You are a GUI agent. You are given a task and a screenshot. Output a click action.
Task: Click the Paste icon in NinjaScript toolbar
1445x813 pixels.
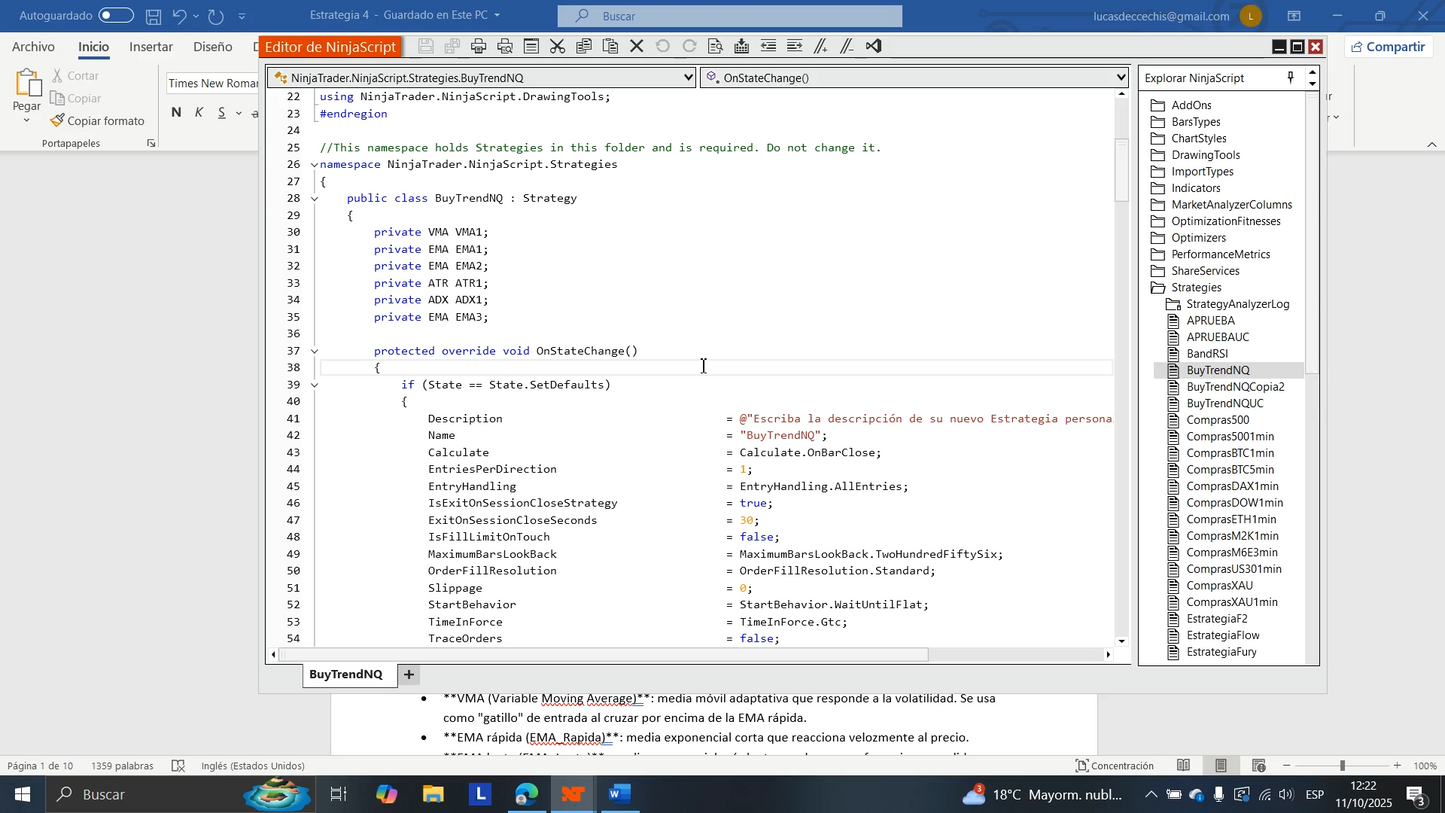point(609,46)
